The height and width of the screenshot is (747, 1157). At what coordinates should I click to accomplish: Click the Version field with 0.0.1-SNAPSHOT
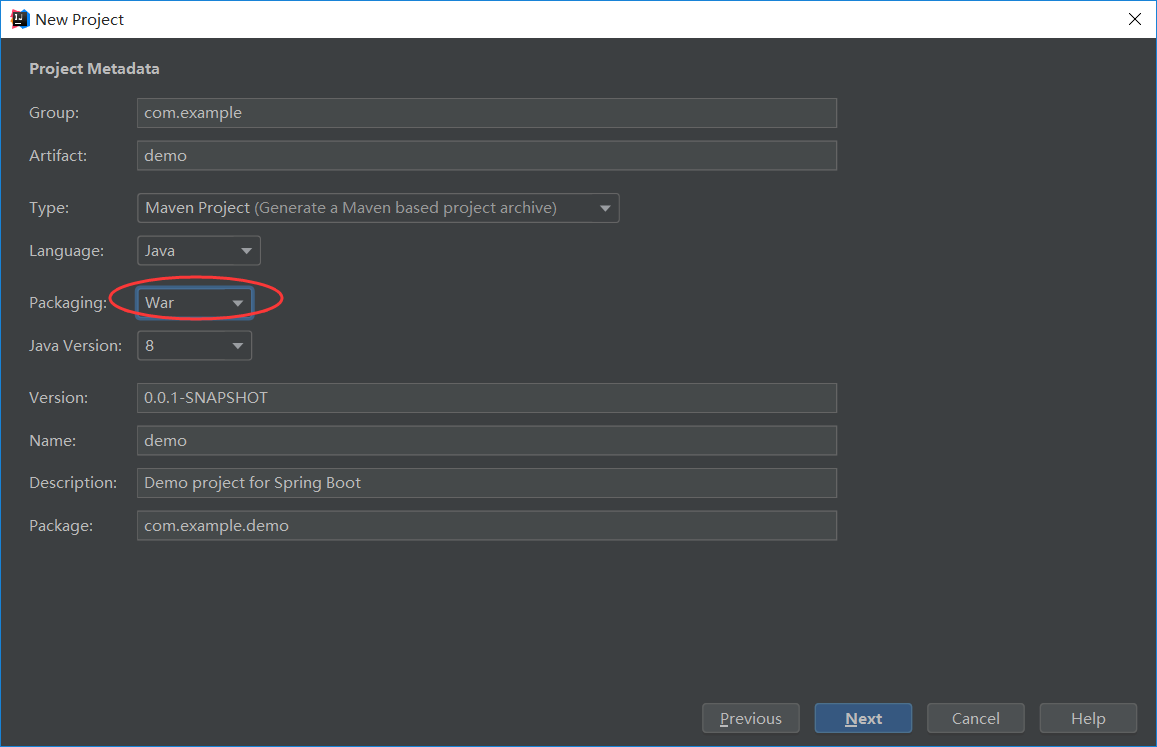(x=486, y=398)
